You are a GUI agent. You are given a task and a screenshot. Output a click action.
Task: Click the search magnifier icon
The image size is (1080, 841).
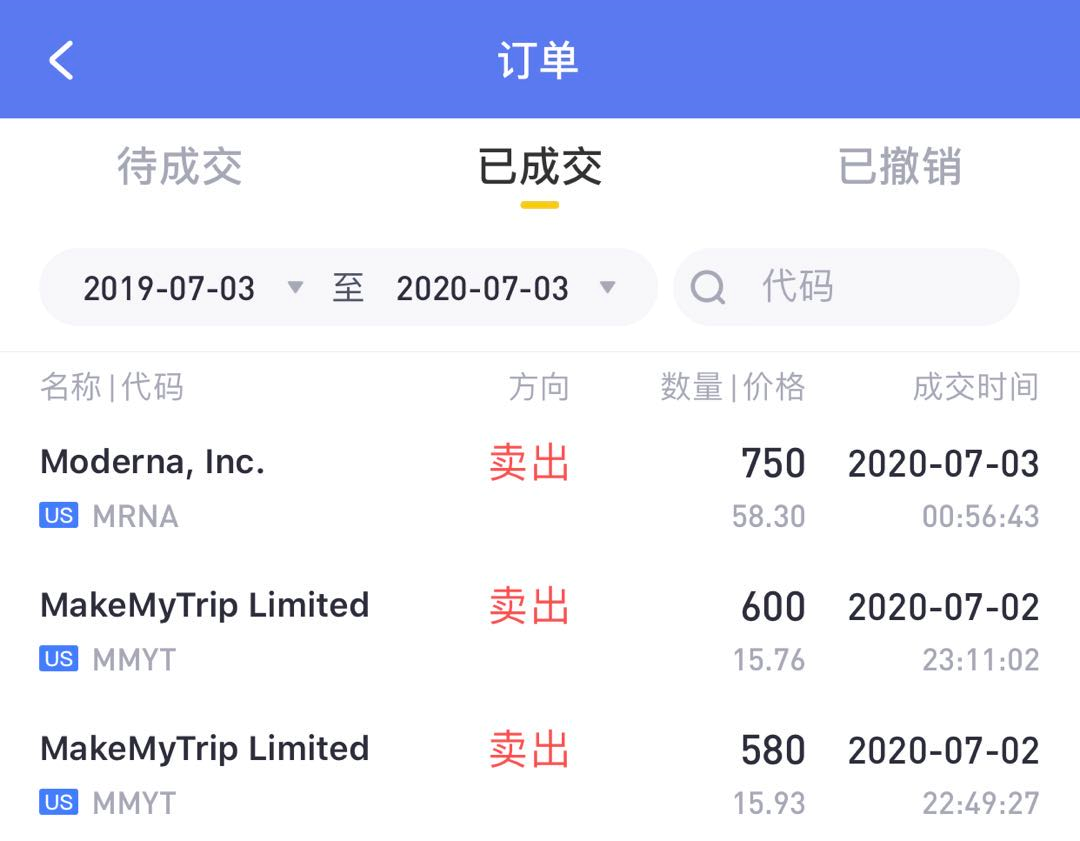tap(707, 287)
